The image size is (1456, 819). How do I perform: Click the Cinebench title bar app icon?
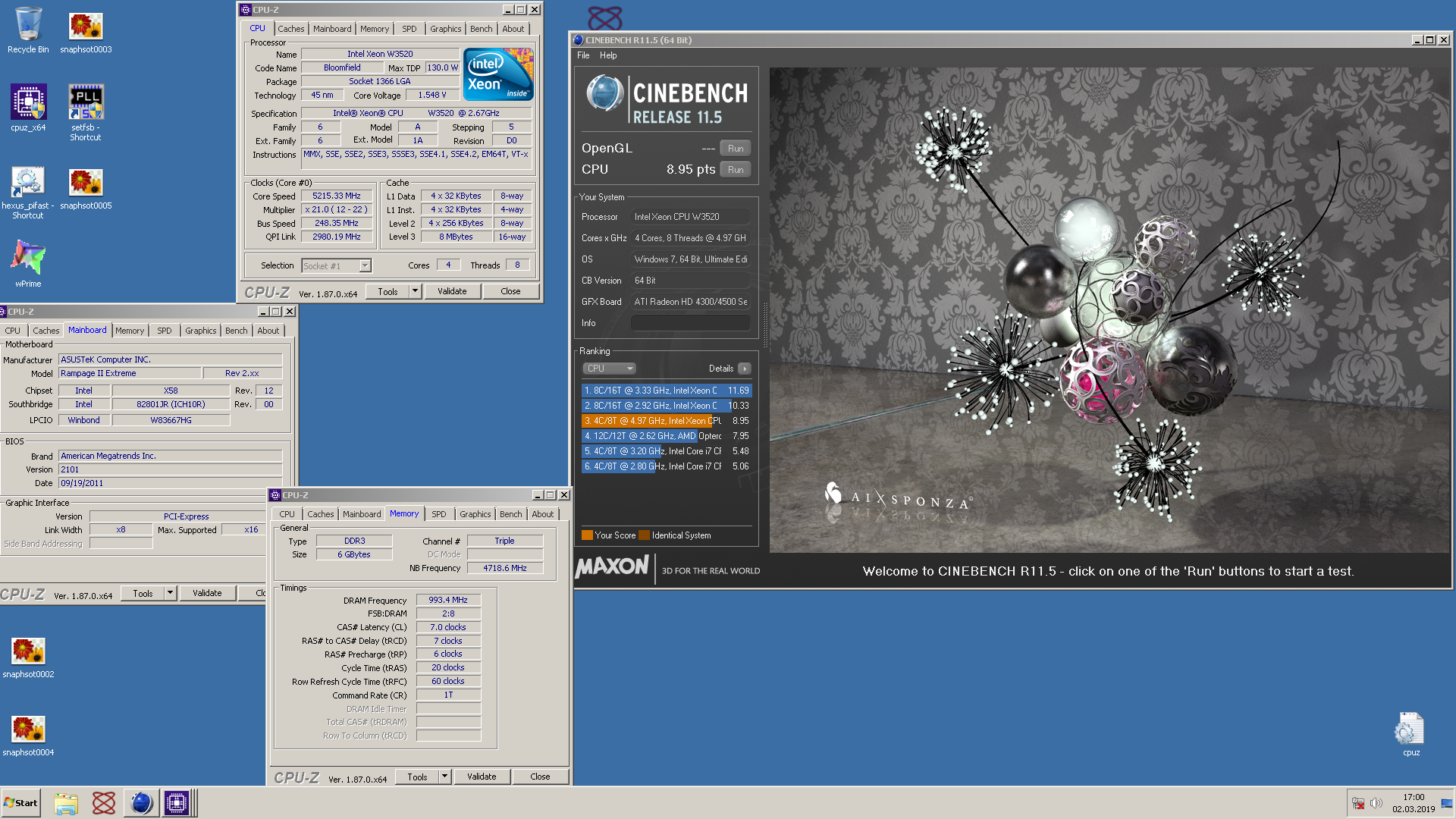(579, 40)
